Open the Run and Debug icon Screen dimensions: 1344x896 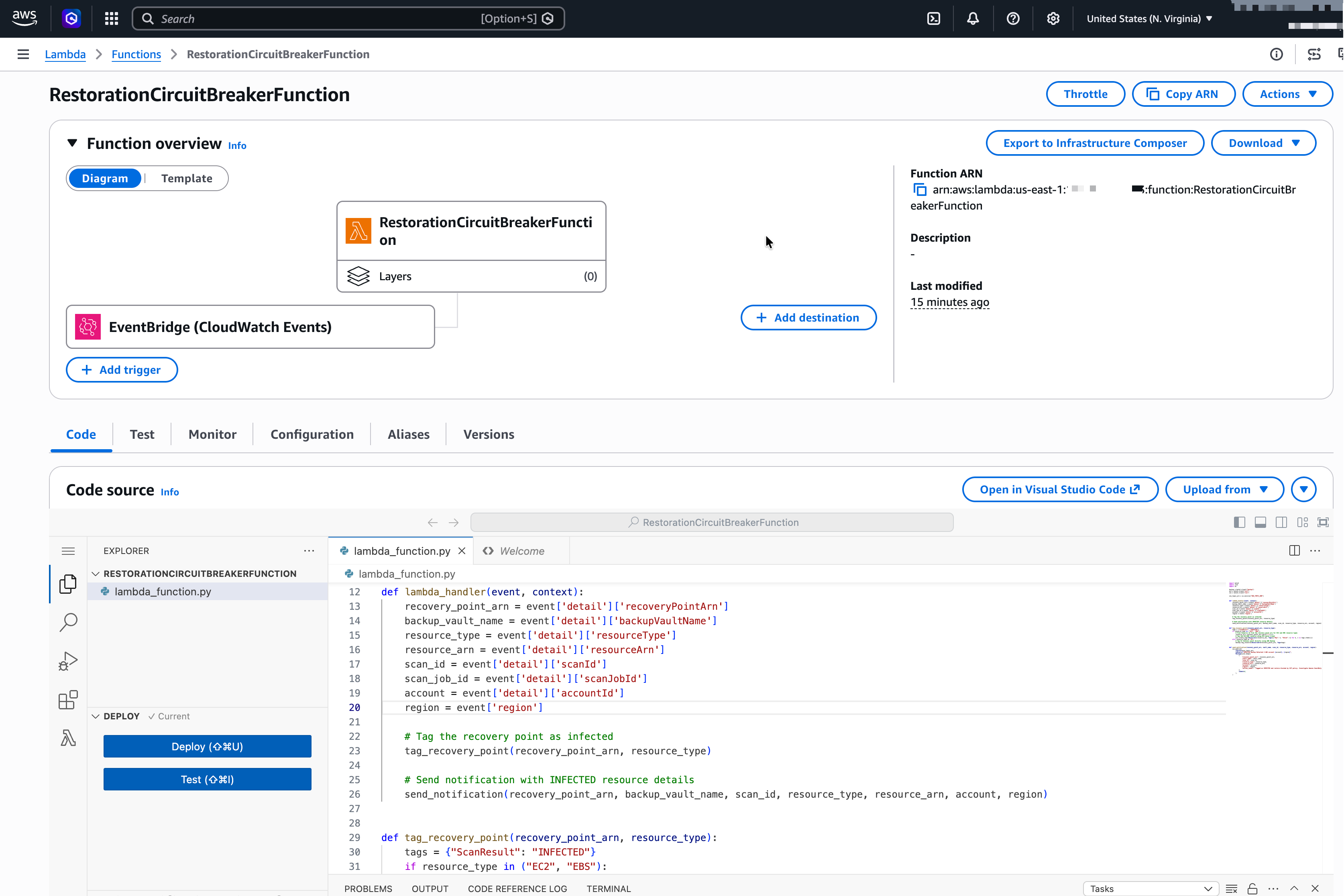click(68, 661)
